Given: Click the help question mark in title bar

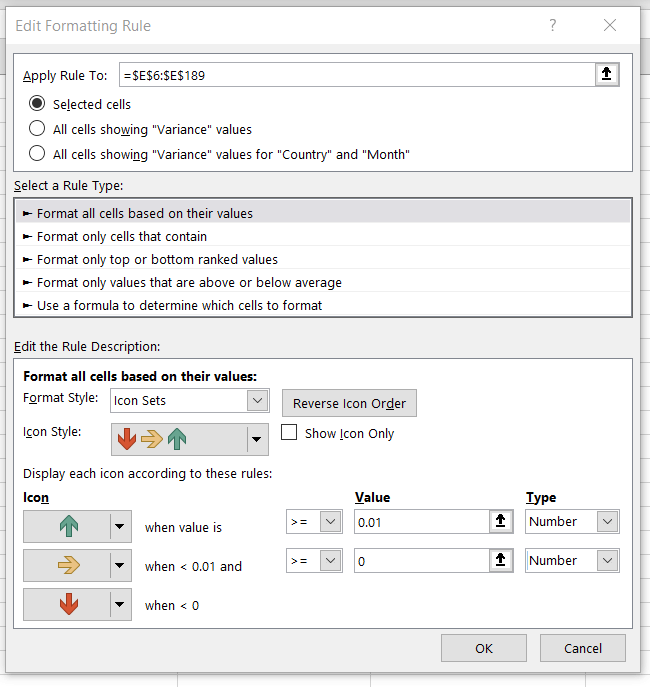Looking at the screenshot, I should coord(551,25).
